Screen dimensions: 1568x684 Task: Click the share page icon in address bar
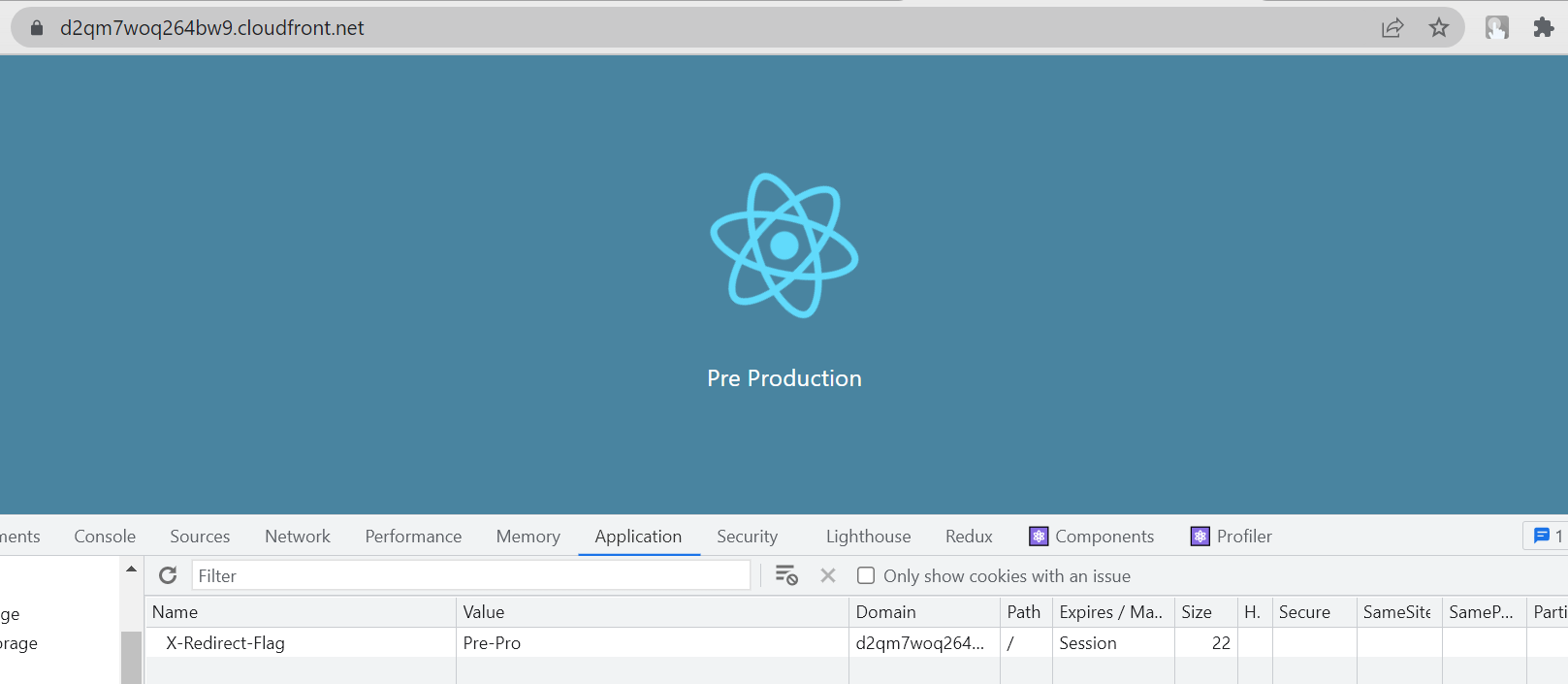(x=1392, y=28)
